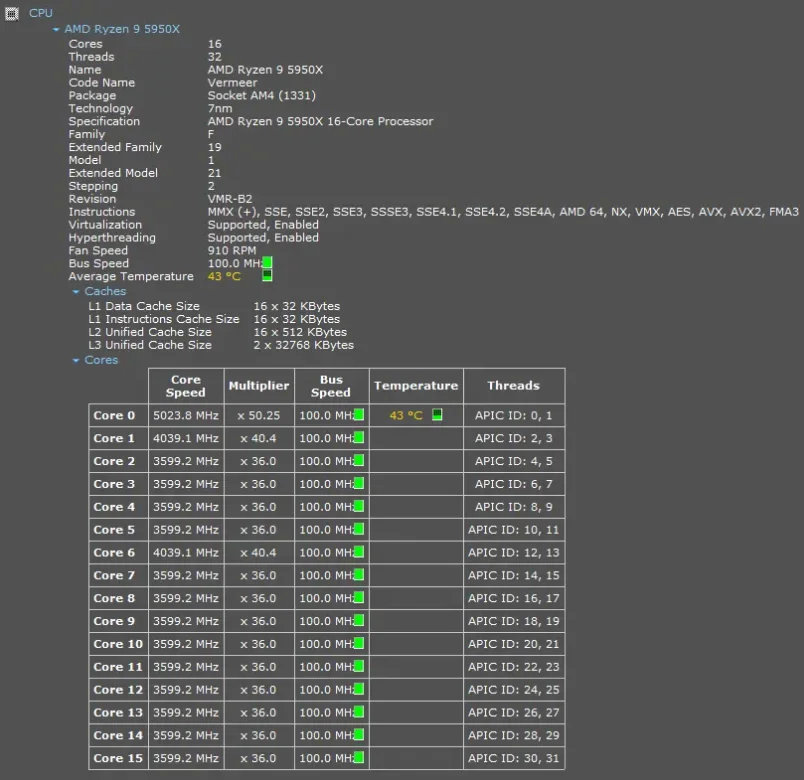
Task: Click the APIC ID: 0, 1 cell
Action: [513, 415]
